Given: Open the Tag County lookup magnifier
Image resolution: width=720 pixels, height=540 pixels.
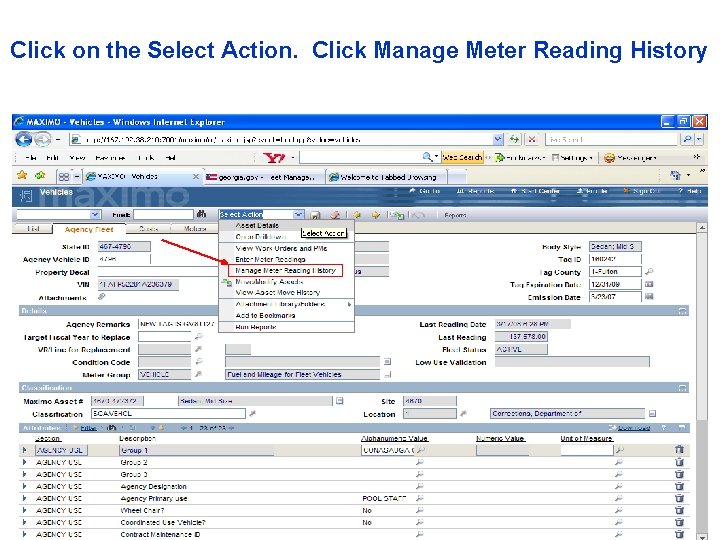Looking at the screenshot, I should click(x=649, y=271).
